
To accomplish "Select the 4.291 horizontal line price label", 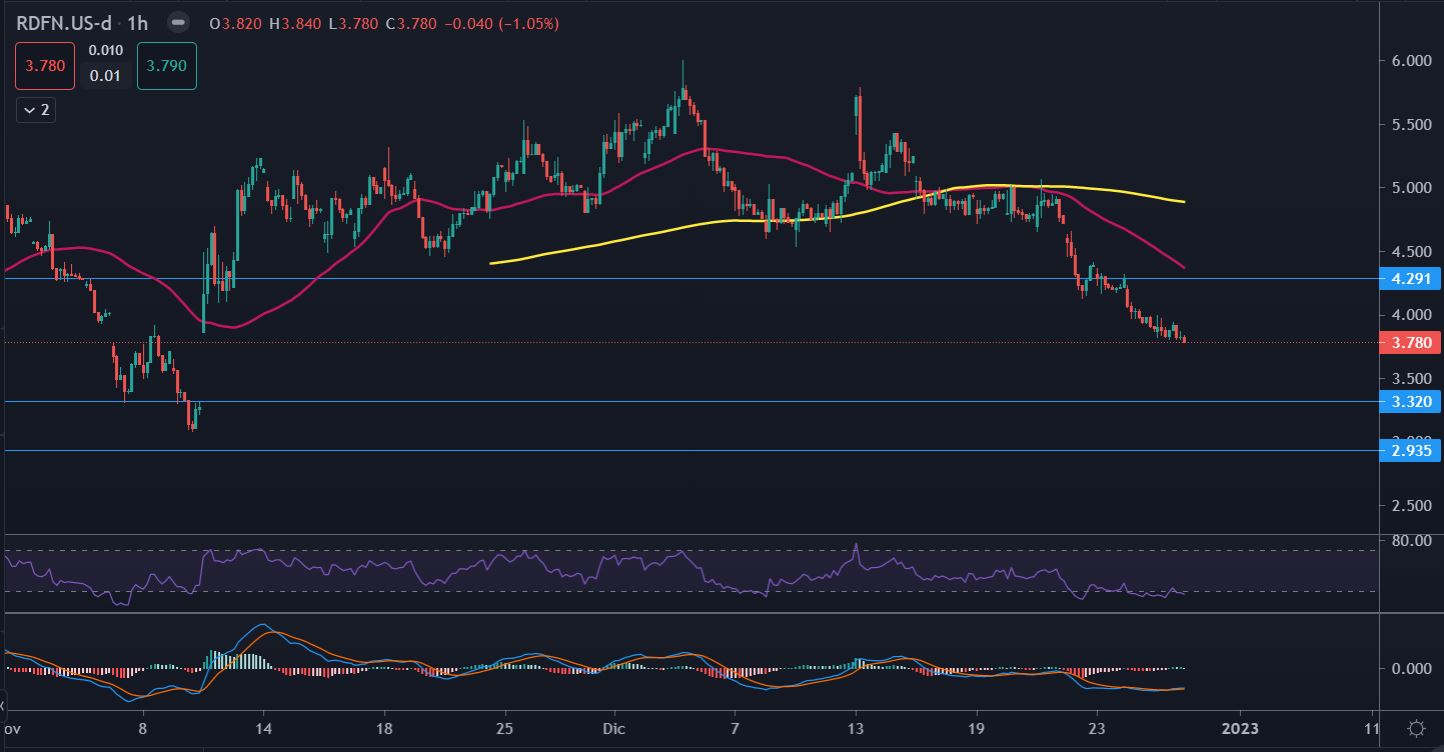I will pyautogui.click(x=1410, y=279).
